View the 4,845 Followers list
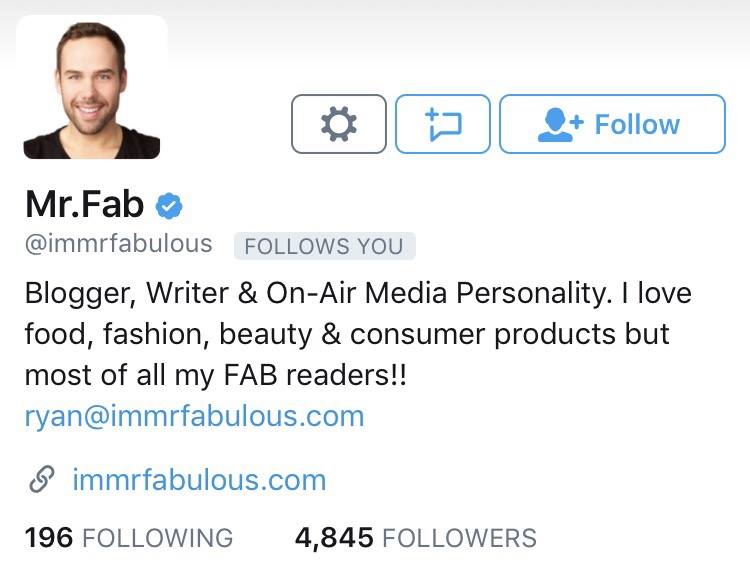 tap(415, 537)
